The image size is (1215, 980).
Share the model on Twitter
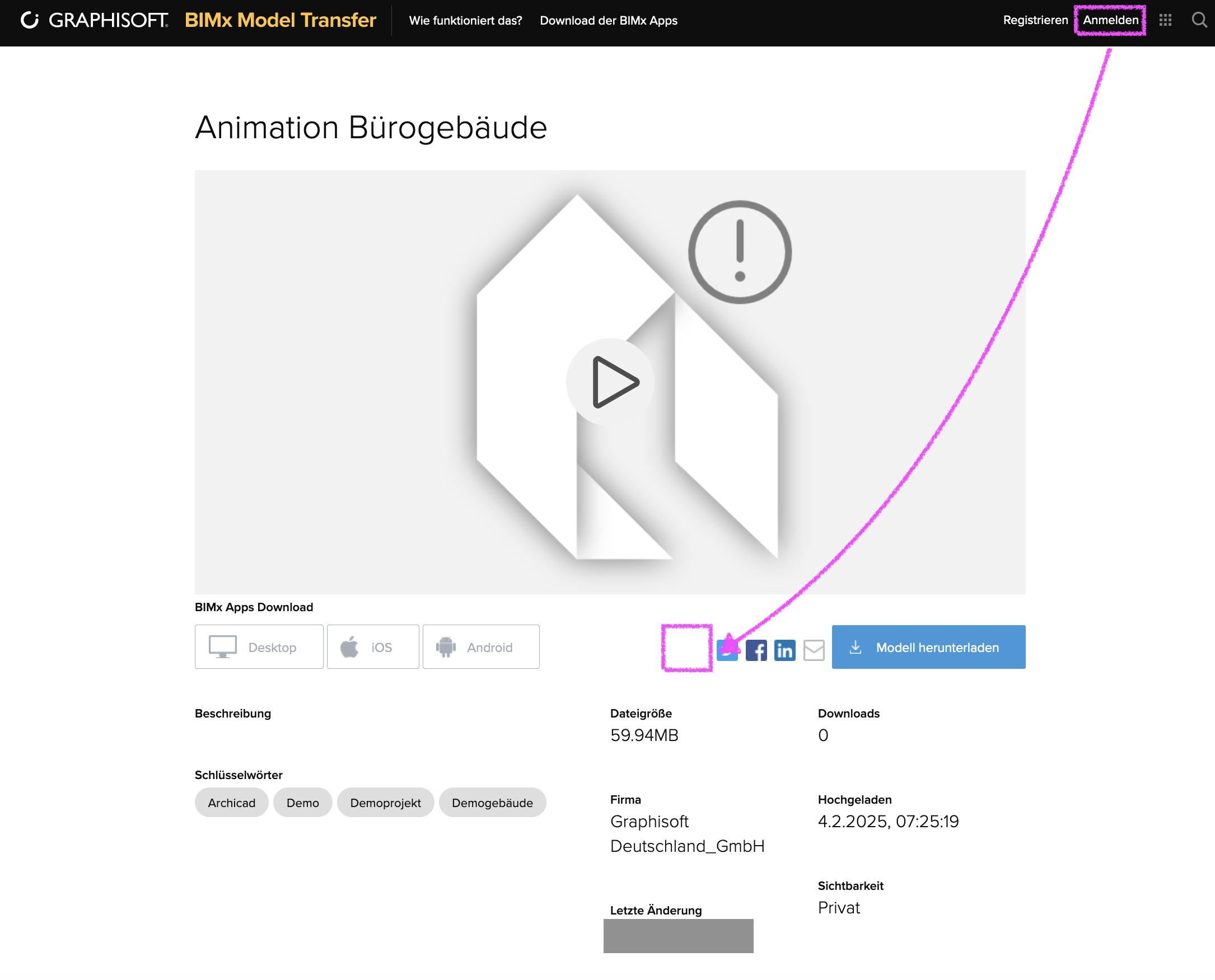click(727, 650)
